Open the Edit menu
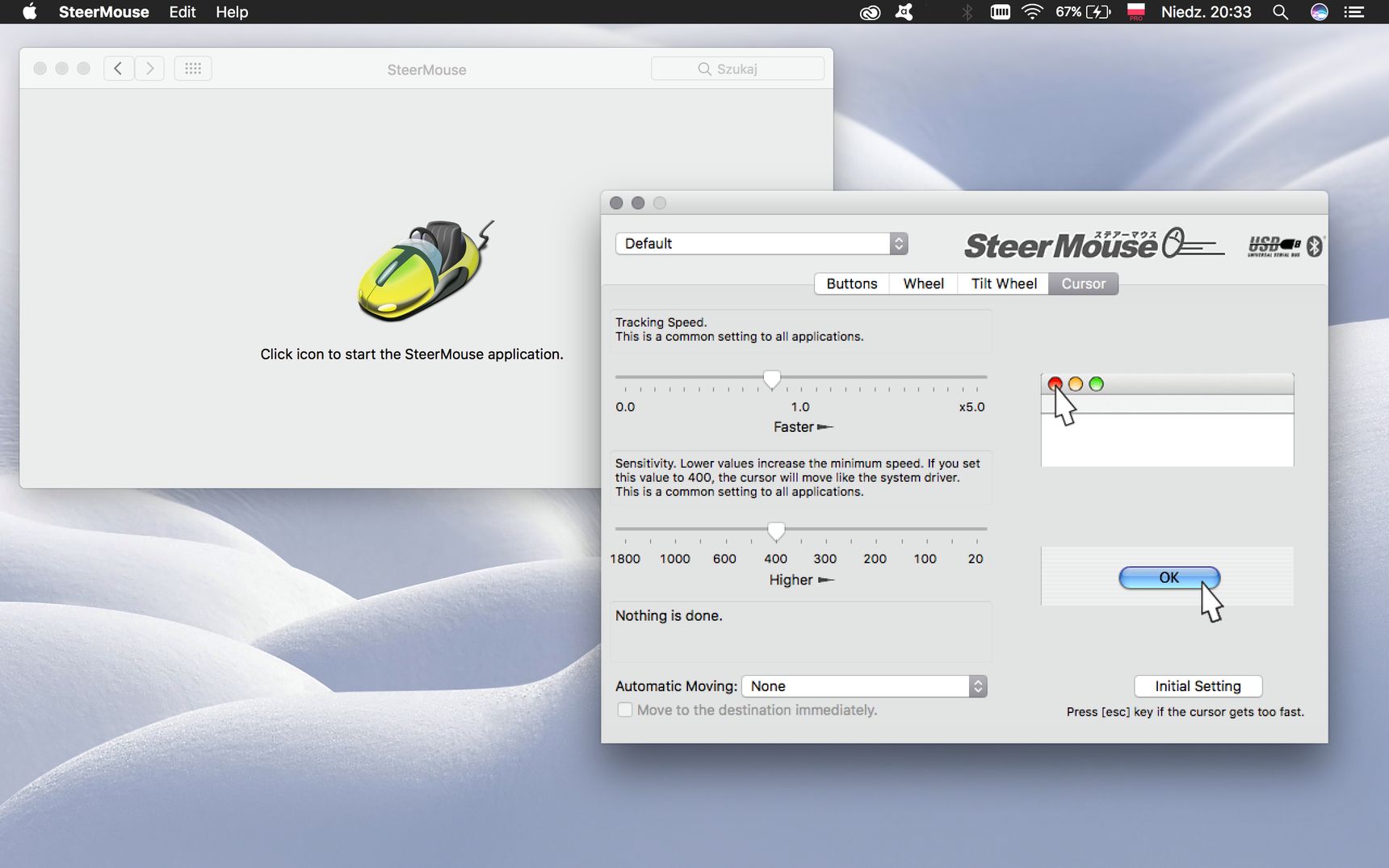Screen dimensions: 1389x868 [x=183, y=12]
